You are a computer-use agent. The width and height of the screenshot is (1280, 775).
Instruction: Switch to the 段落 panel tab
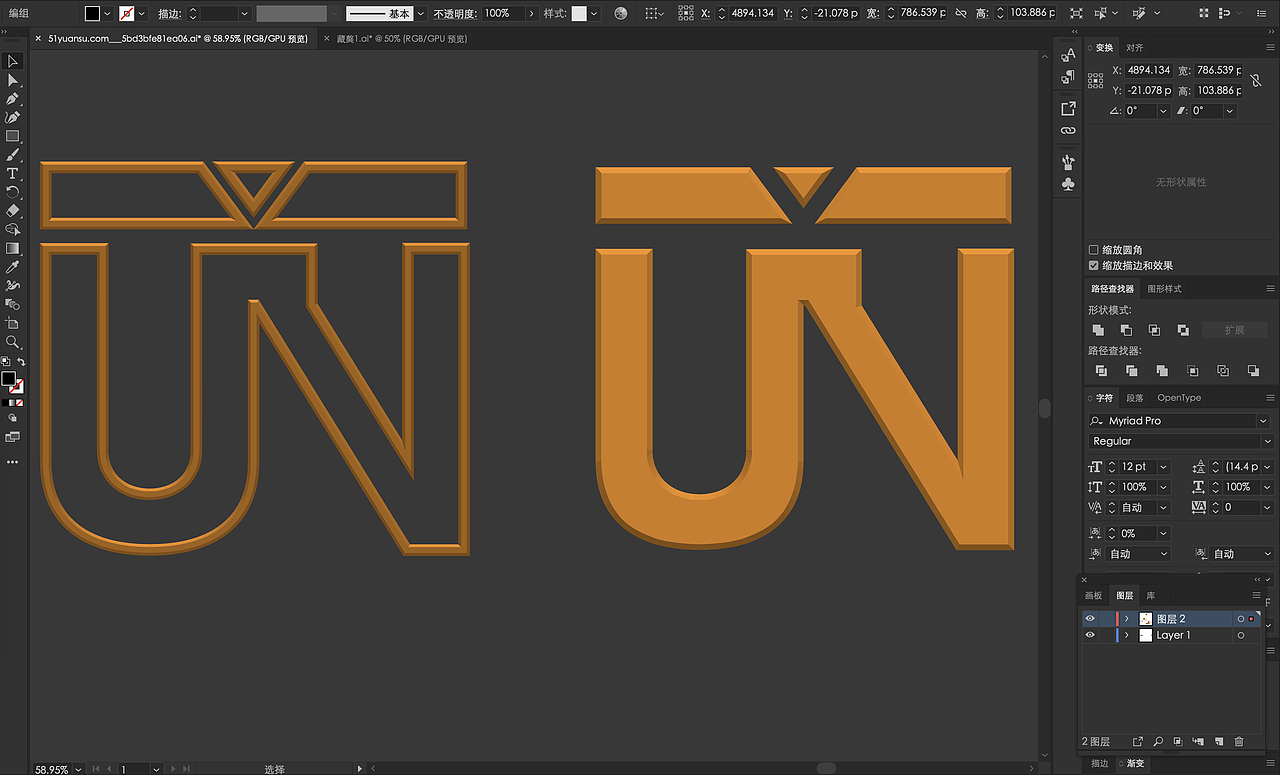[1135, 398]
